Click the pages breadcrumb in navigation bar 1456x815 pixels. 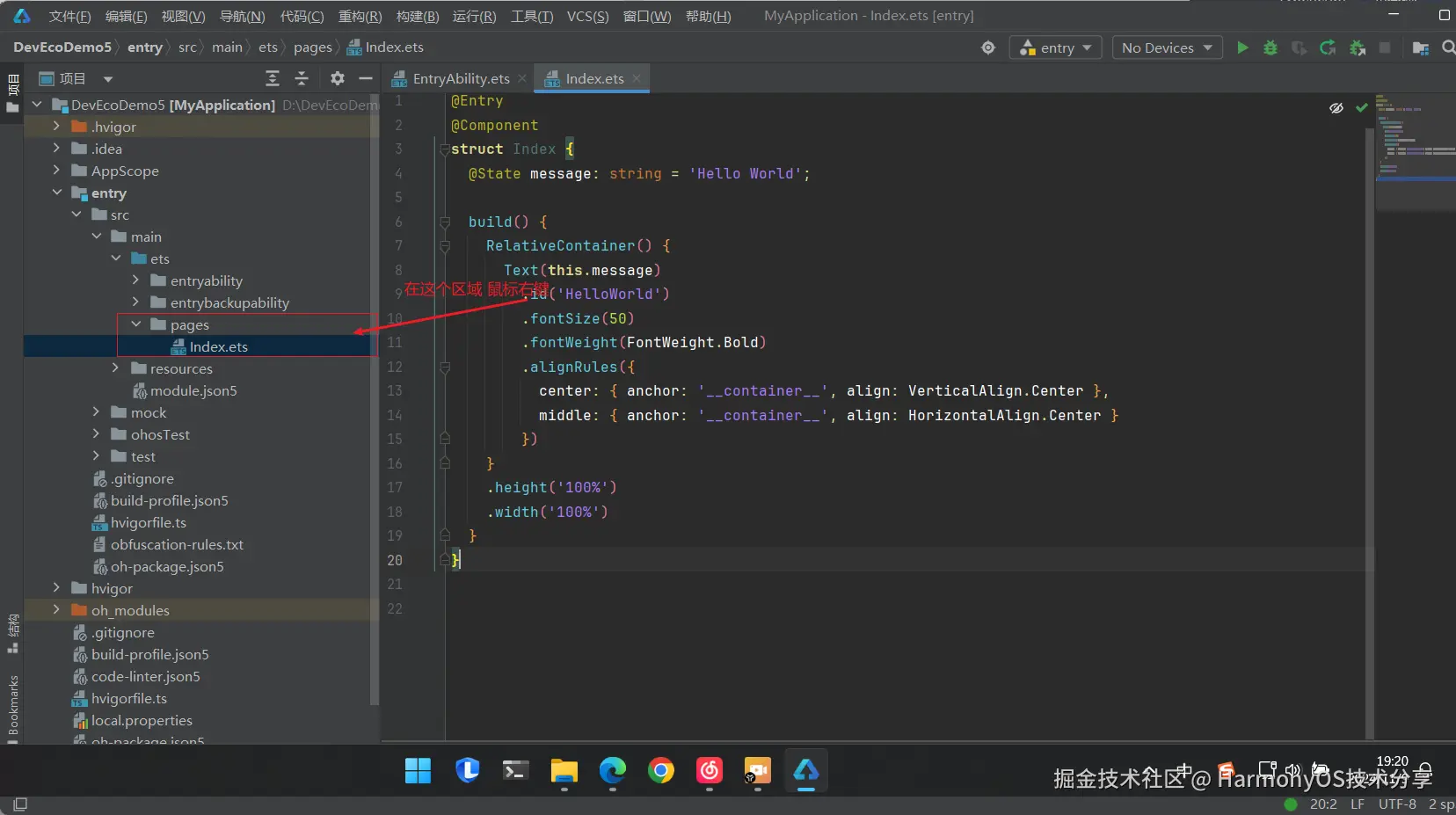click(312, 47)
